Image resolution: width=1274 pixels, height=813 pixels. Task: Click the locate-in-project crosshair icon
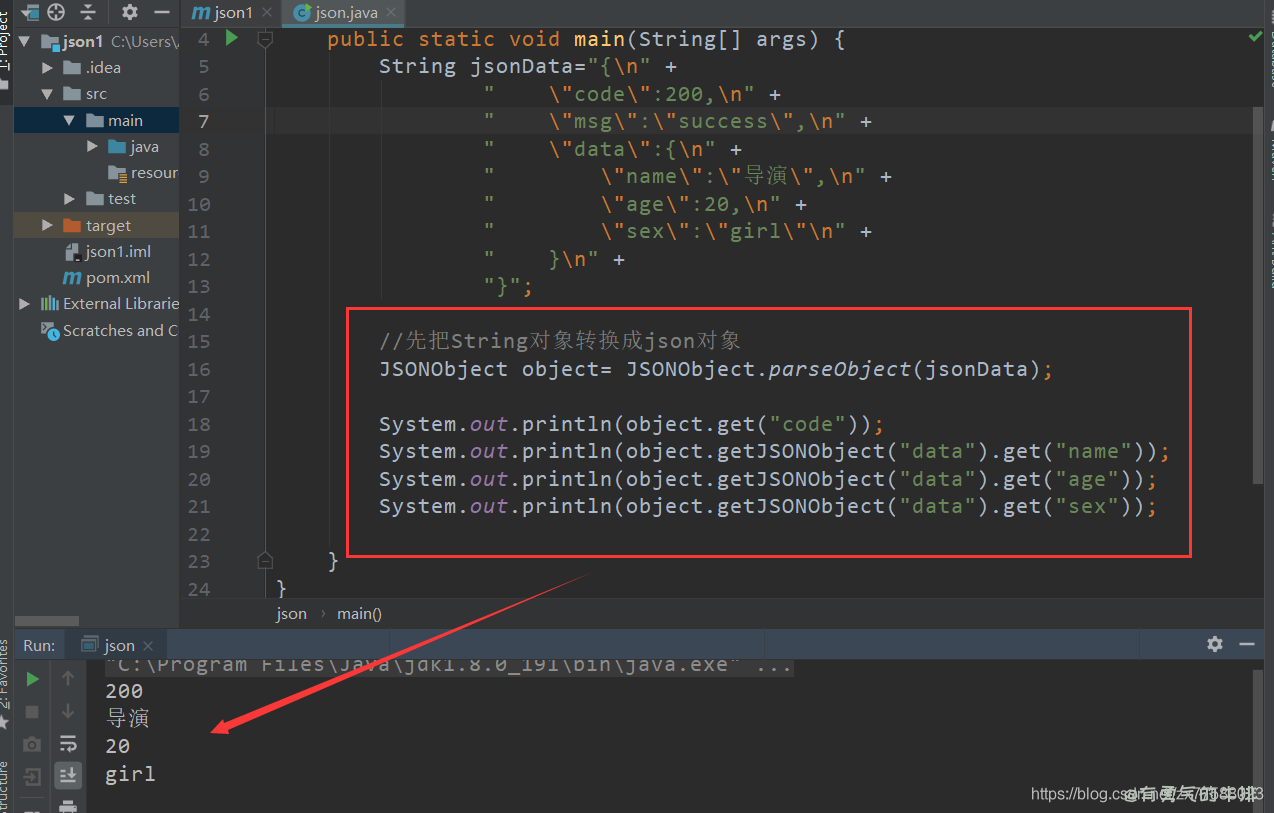click(56, 12)
